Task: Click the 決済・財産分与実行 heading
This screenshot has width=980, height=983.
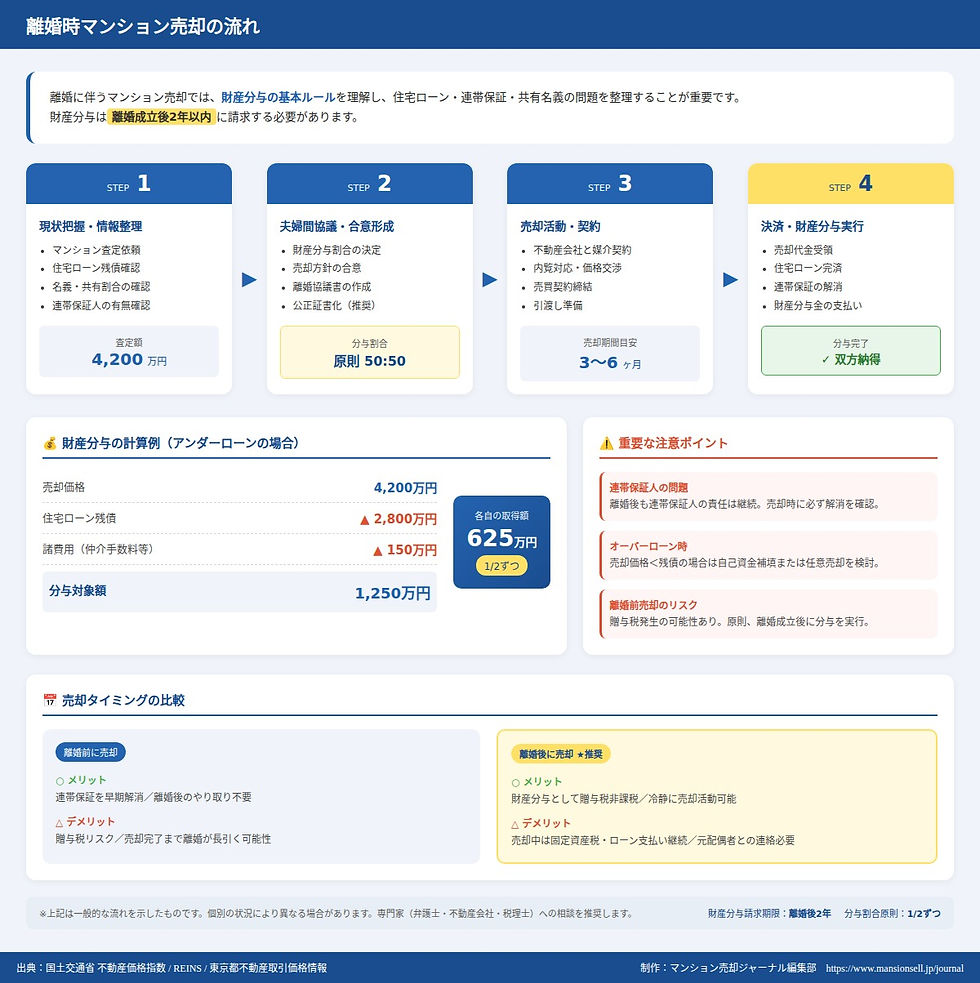Action: 812,226
